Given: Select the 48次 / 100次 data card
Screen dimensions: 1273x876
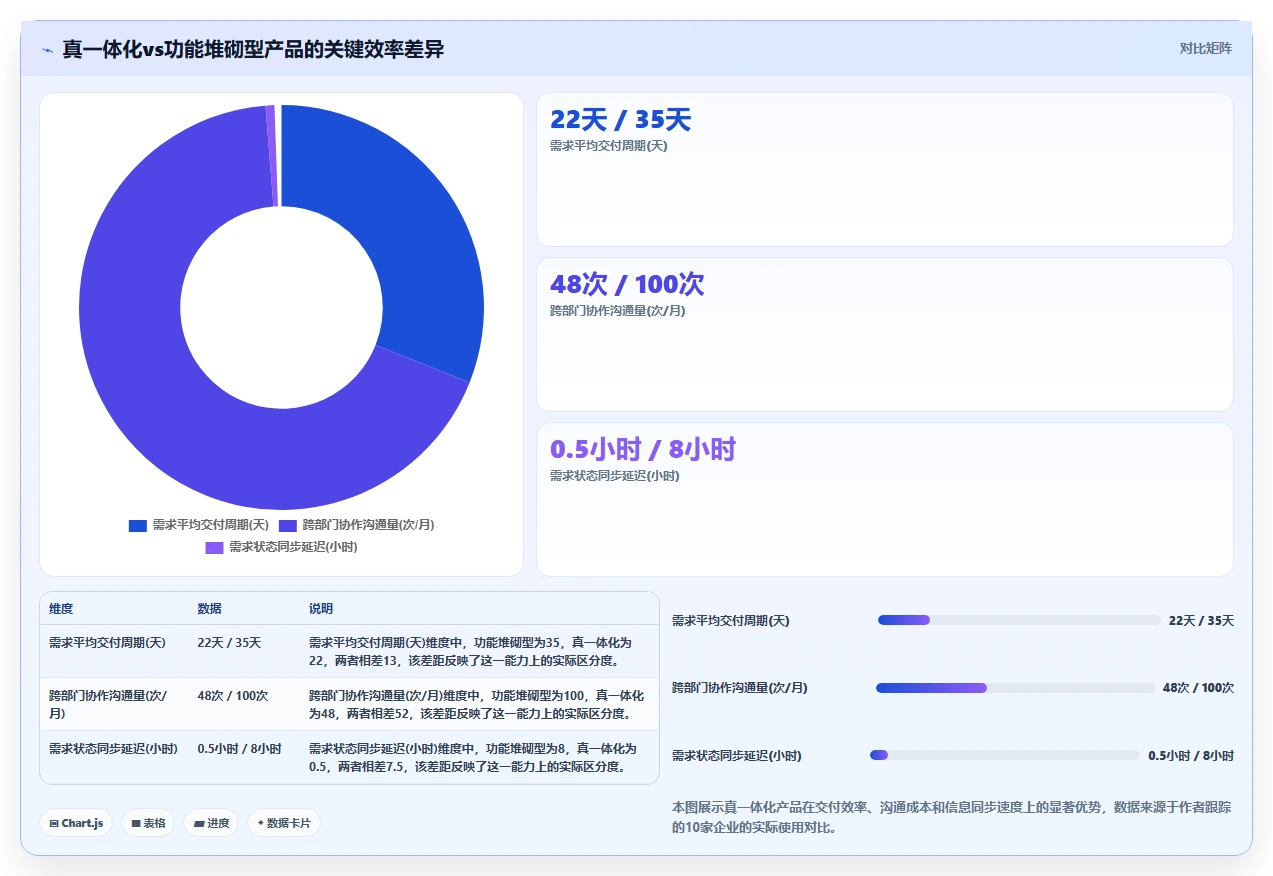Looking at the screenshot, I should tap(885, 334).
